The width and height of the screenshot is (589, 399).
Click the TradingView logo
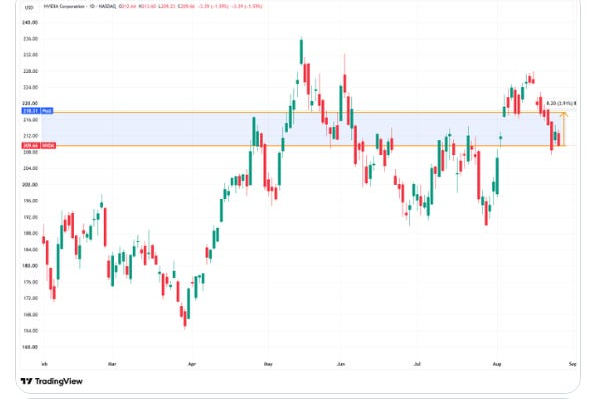51,381
